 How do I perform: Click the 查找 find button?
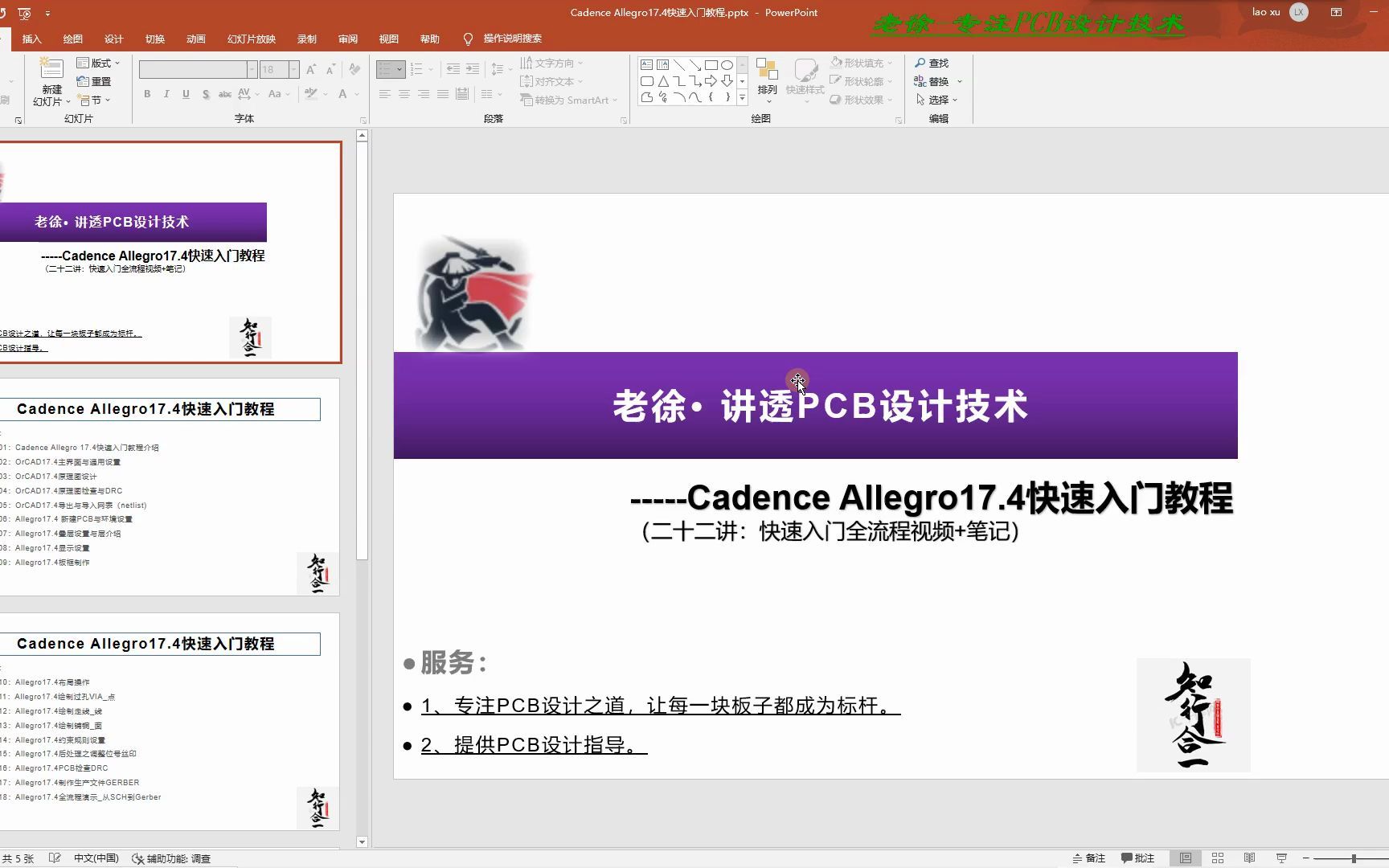click(932, 63)
